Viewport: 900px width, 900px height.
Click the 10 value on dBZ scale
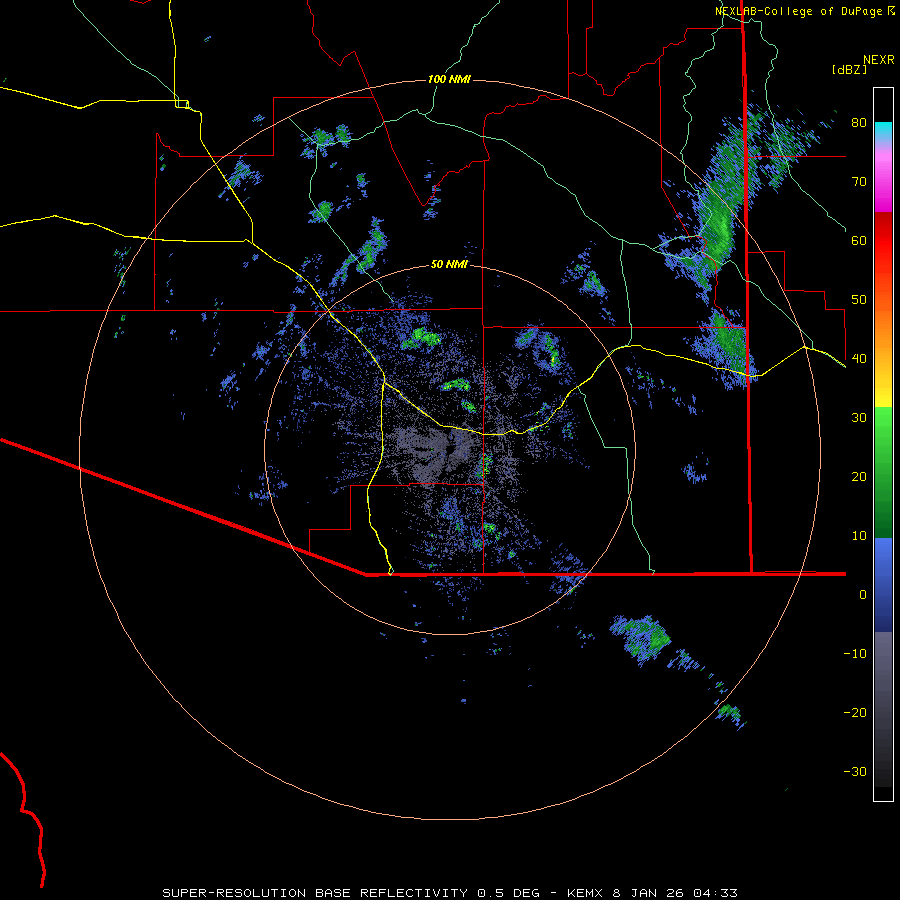tap(859, 536)
